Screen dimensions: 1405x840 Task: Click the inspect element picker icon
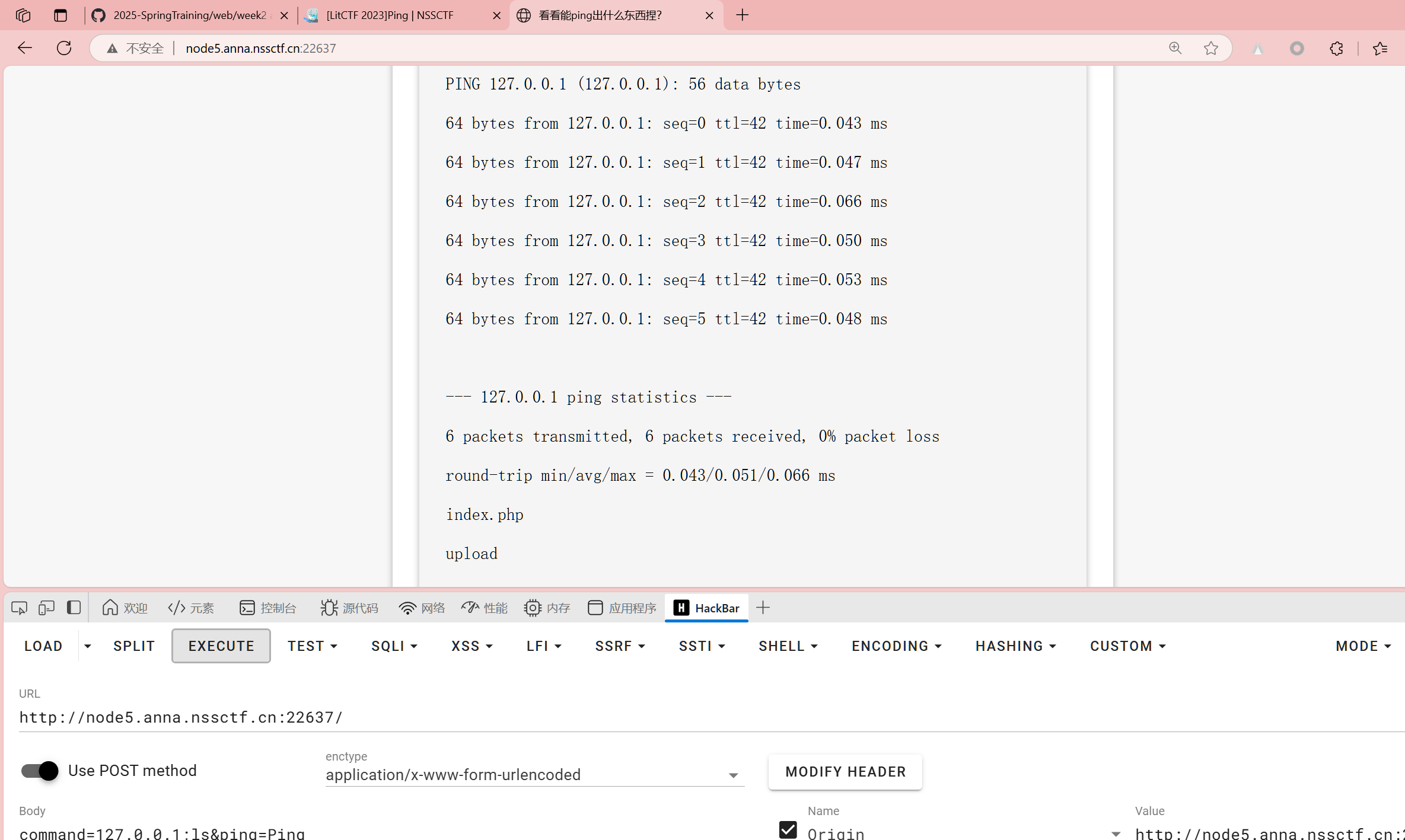pos(19,608)
